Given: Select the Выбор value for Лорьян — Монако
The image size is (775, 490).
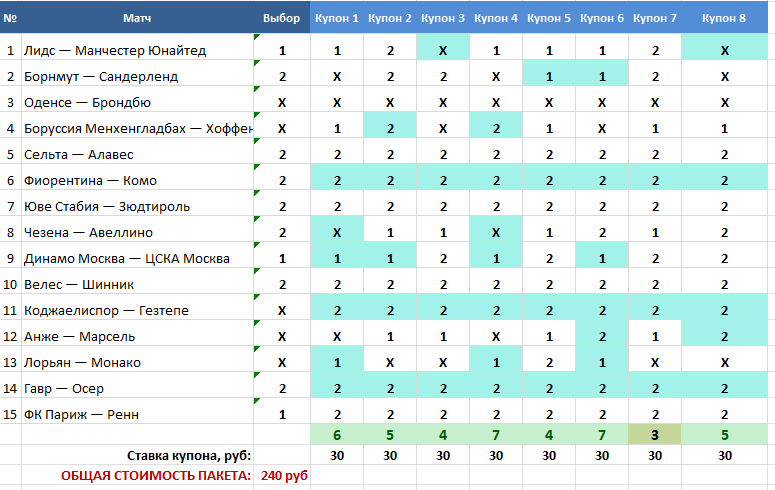Looking at the screenshot, I should click(282, 362).
